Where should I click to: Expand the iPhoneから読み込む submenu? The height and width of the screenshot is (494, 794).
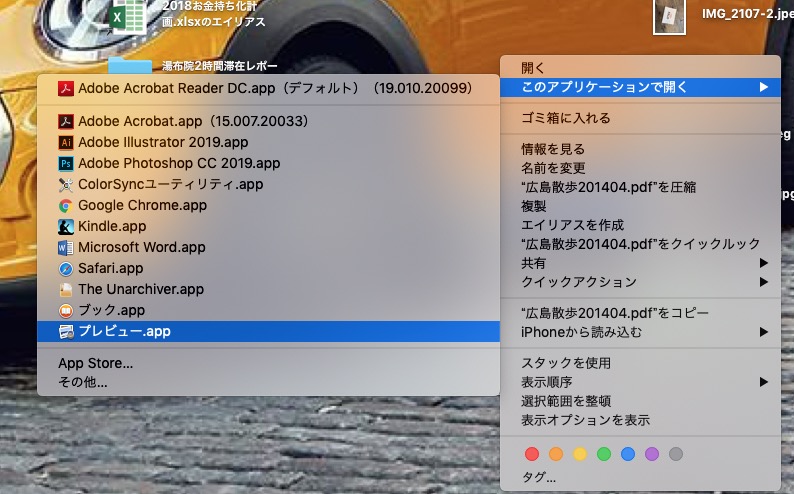tap(640, 332)
